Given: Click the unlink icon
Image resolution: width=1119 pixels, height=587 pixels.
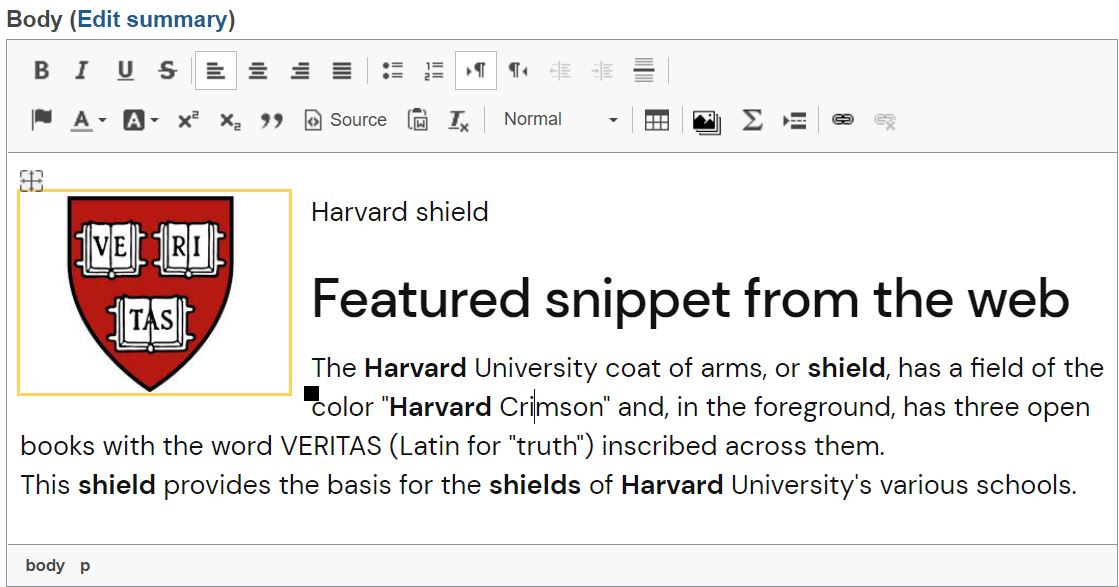Looking at the screenshot, I should pos(885,121).
